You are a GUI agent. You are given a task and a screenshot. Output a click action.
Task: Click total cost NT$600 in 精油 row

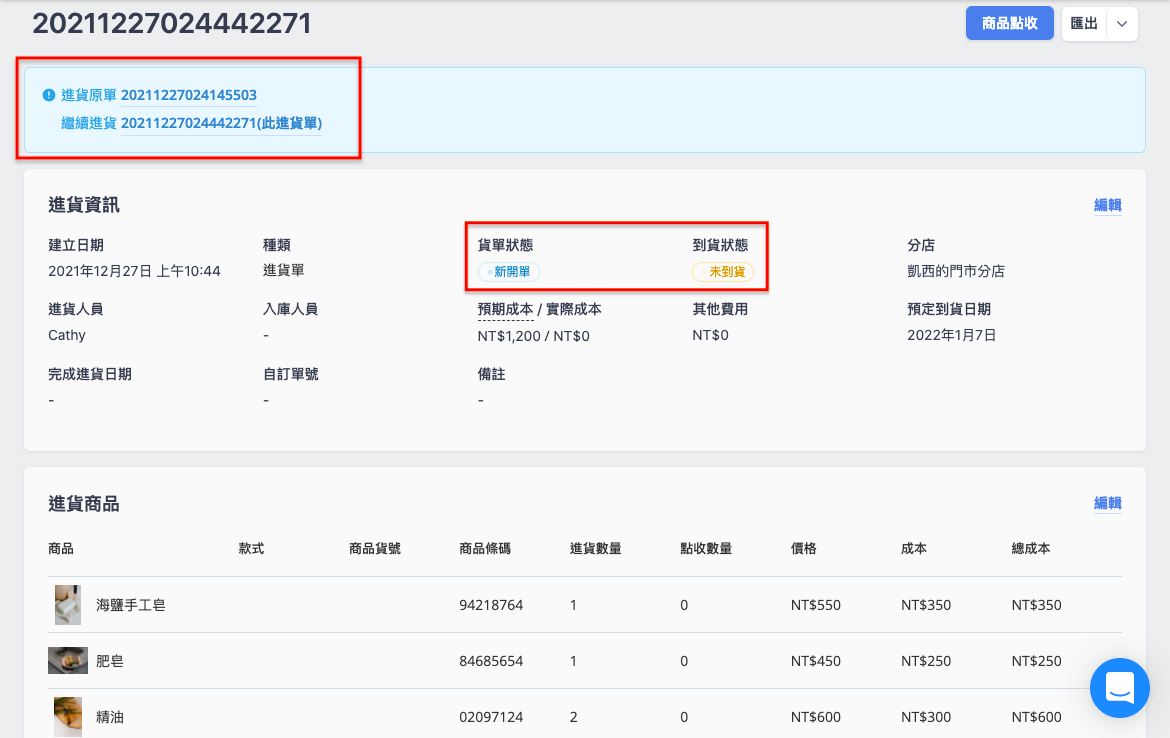(x=1036, y=717)
